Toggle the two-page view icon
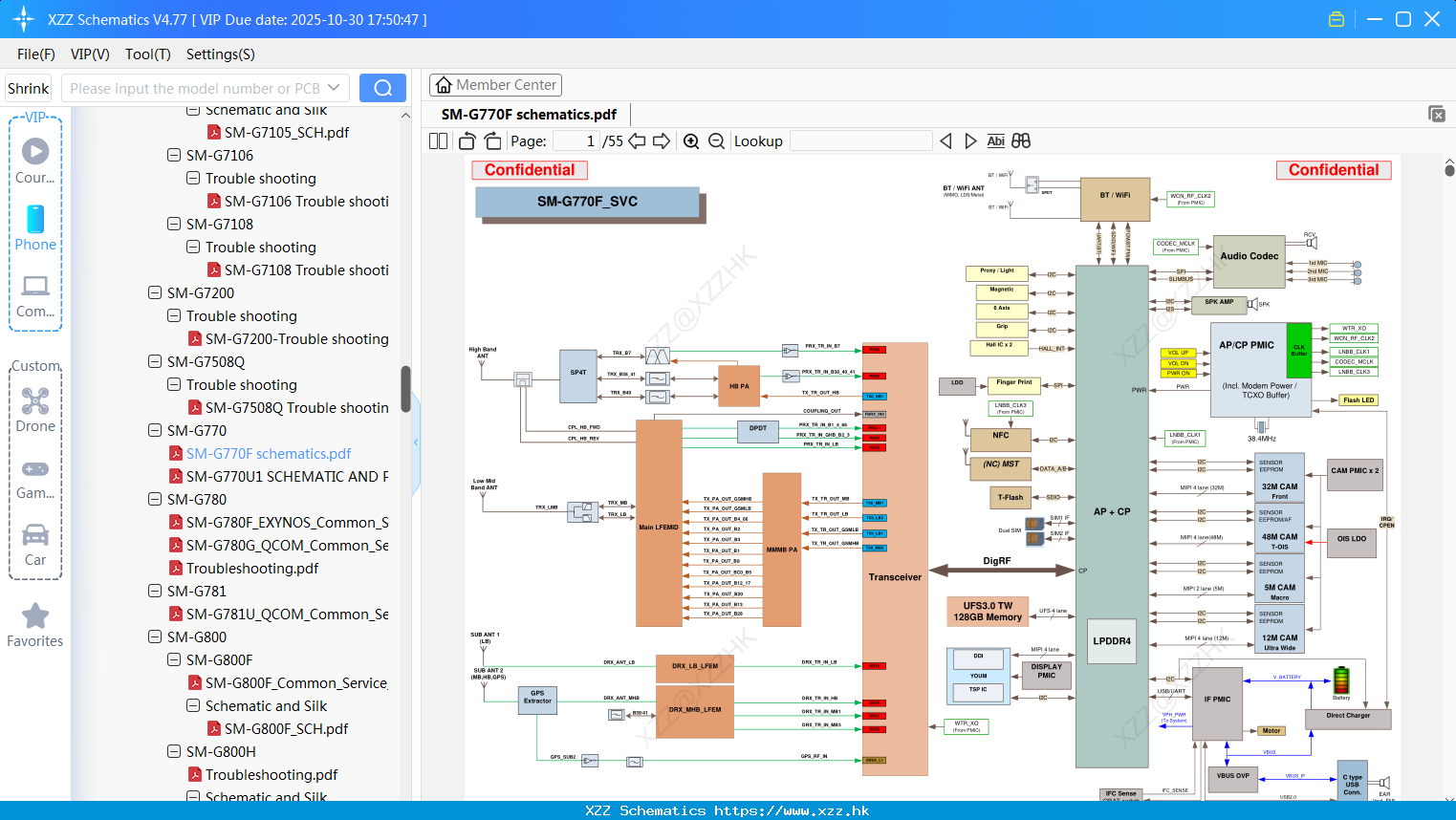1456x820 pixels. point(438,141)
